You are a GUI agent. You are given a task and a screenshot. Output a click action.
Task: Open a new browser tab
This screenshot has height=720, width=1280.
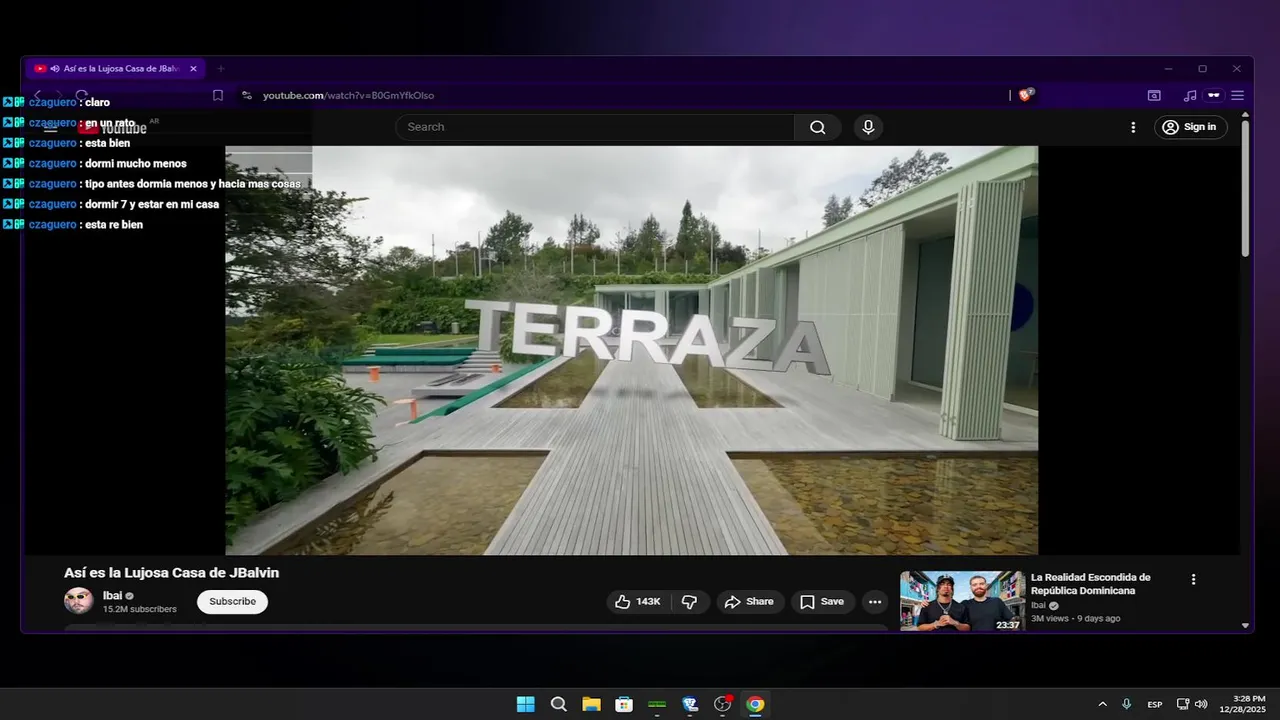[x=221, y=69]
